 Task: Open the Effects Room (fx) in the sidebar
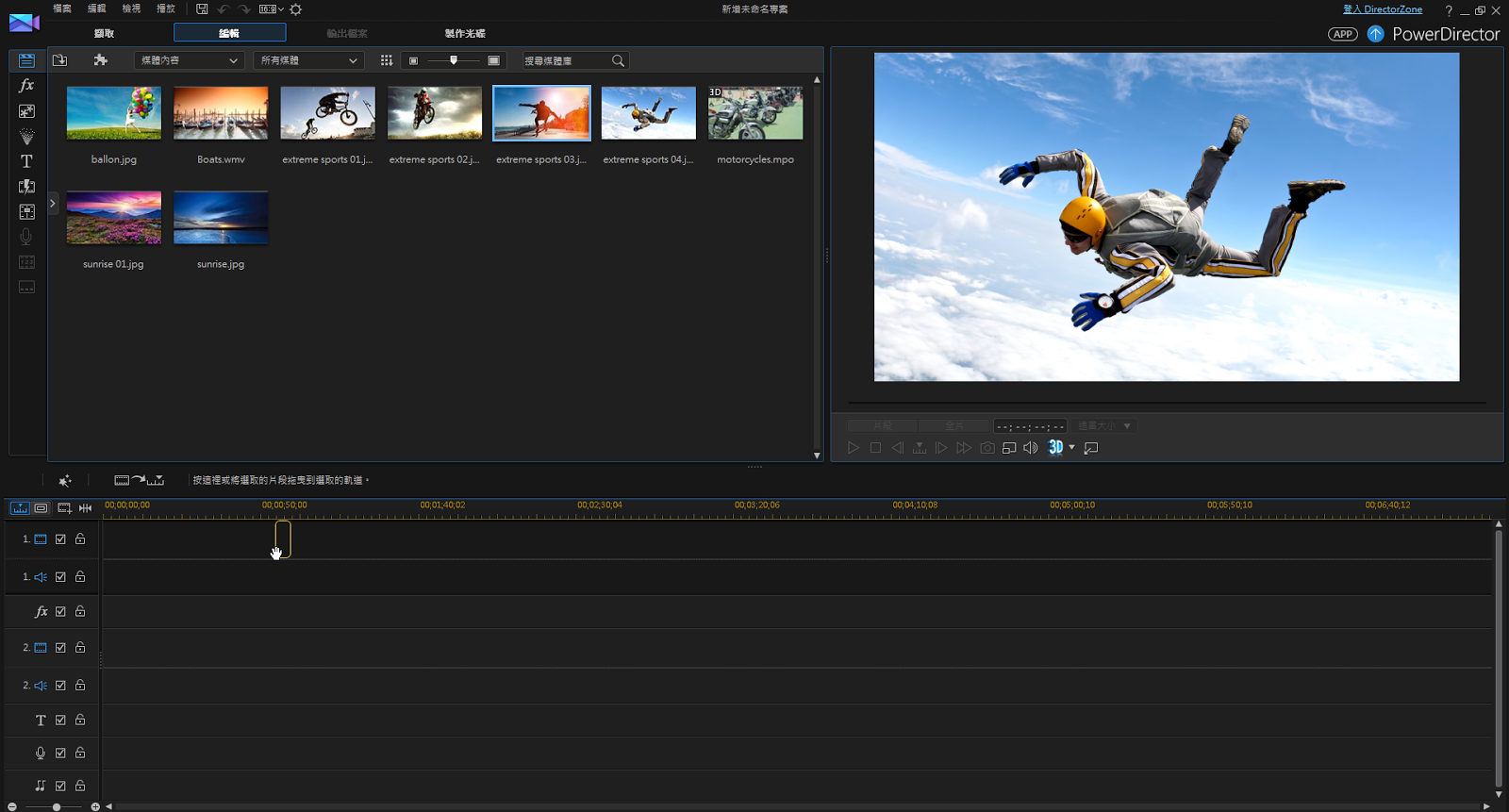coord(26,86)
